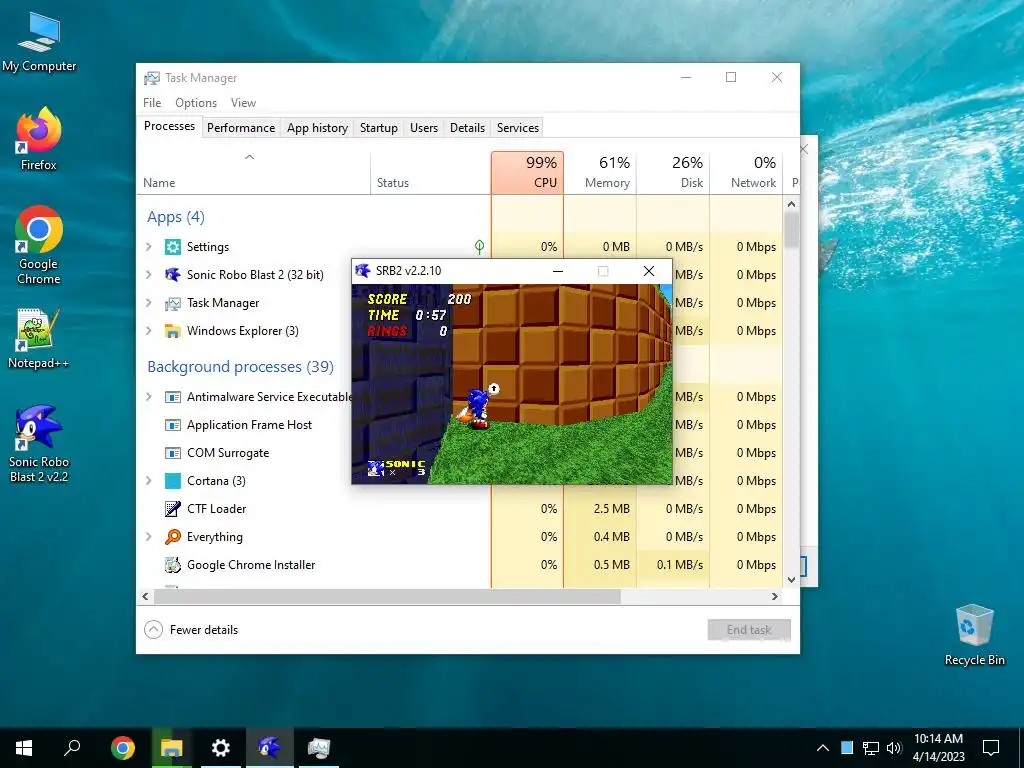Screen dimensions: 1024x768
Task: Switch to Task Manager taskbar button
Action: (319, 748)
